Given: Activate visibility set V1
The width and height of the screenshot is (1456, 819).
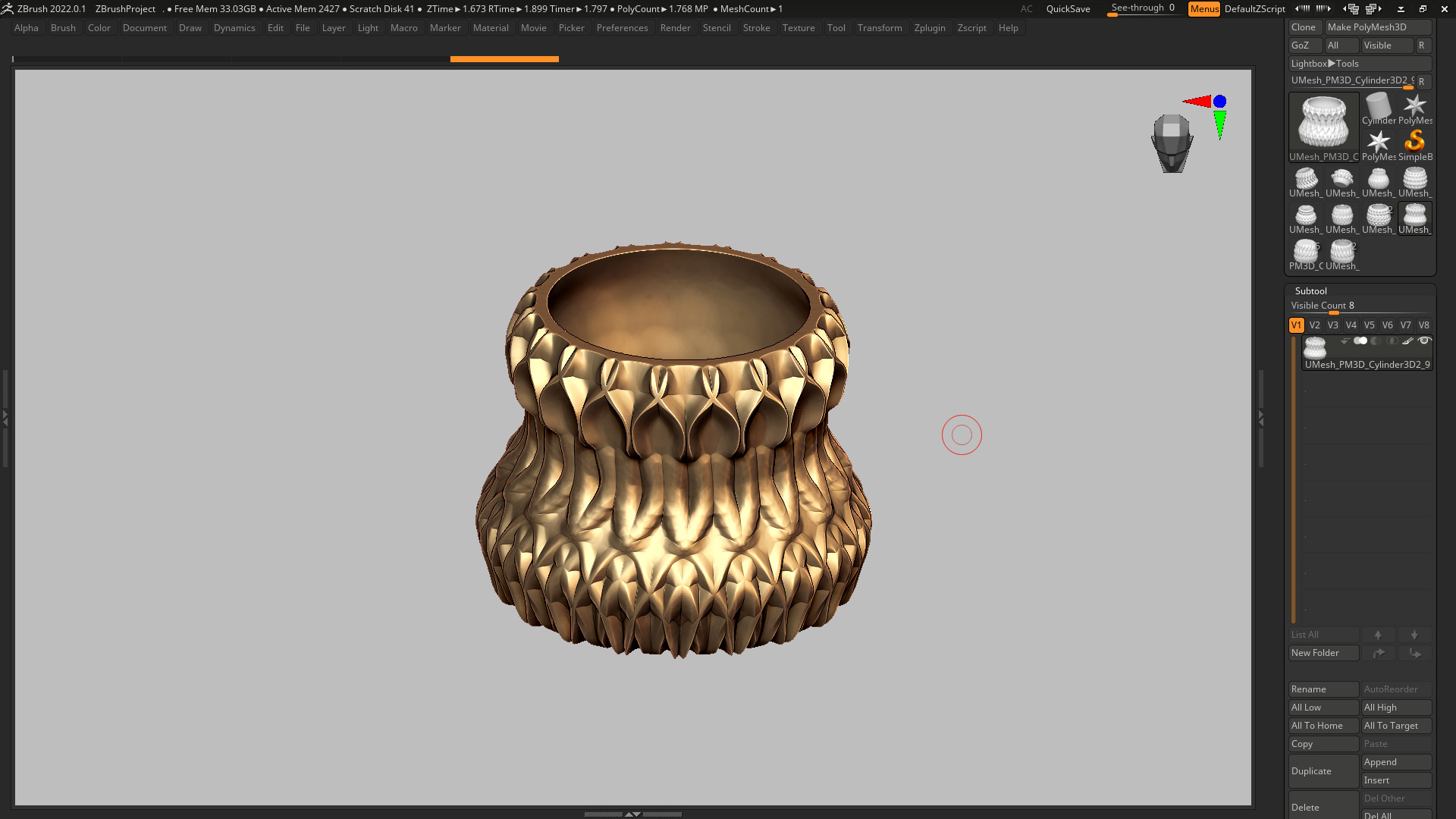Looking at the screenshot, I should (x=1297, y=325).
